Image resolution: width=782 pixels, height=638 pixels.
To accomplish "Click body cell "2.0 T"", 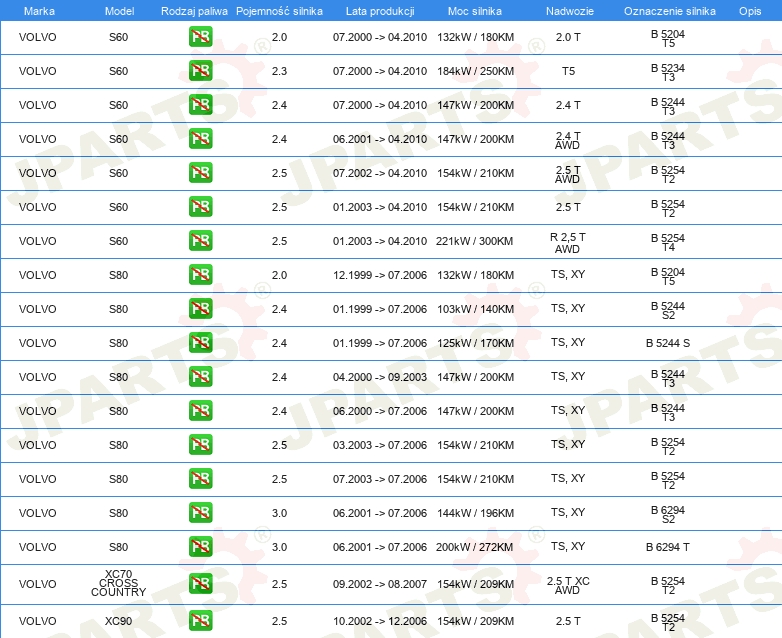I will click(x=568, y=37).
